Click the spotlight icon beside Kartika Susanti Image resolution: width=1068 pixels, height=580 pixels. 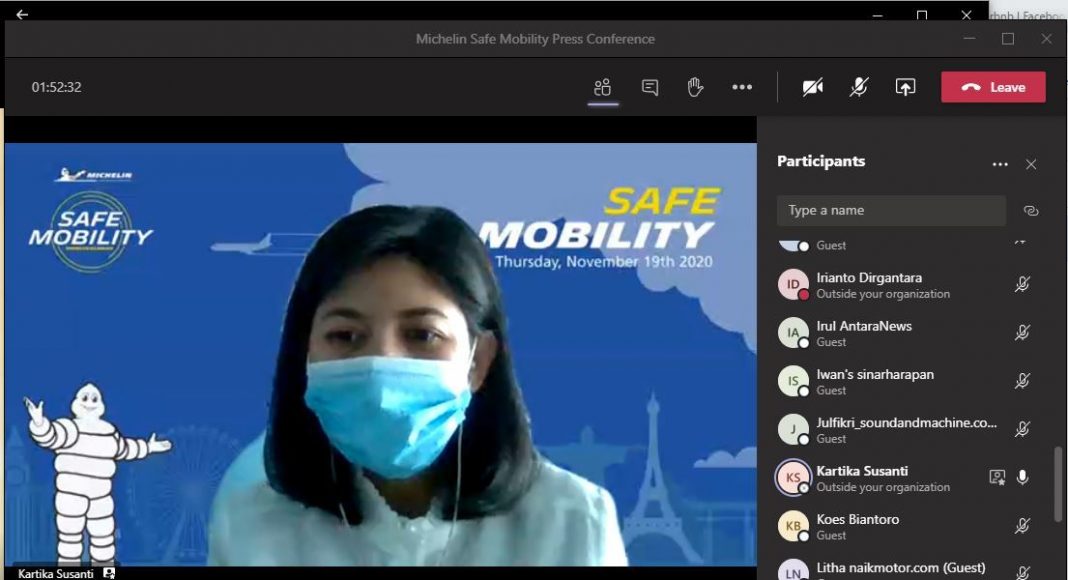[996, 477]
